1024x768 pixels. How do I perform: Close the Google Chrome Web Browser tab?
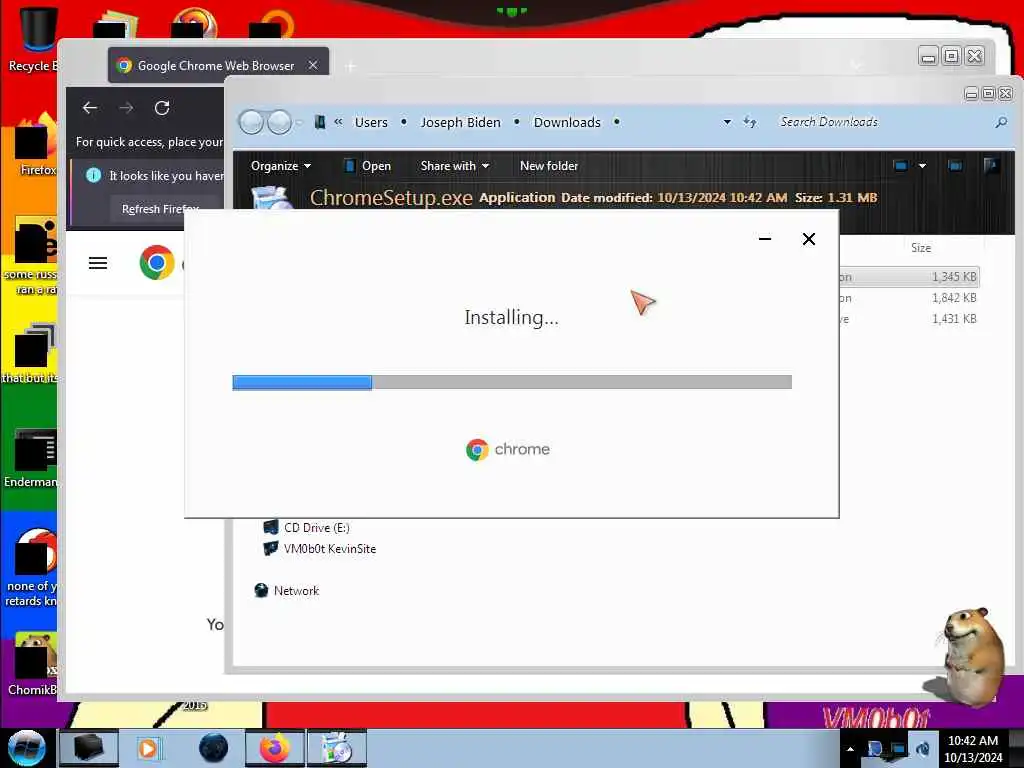point(313,65)
